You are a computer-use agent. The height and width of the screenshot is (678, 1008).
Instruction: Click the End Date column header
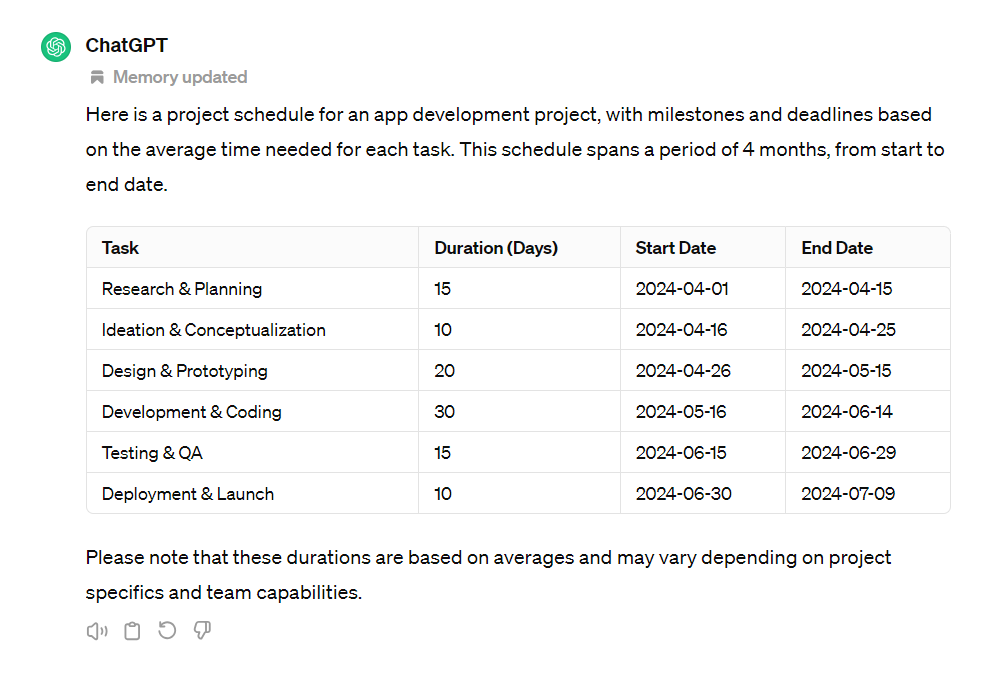[837, 247]
